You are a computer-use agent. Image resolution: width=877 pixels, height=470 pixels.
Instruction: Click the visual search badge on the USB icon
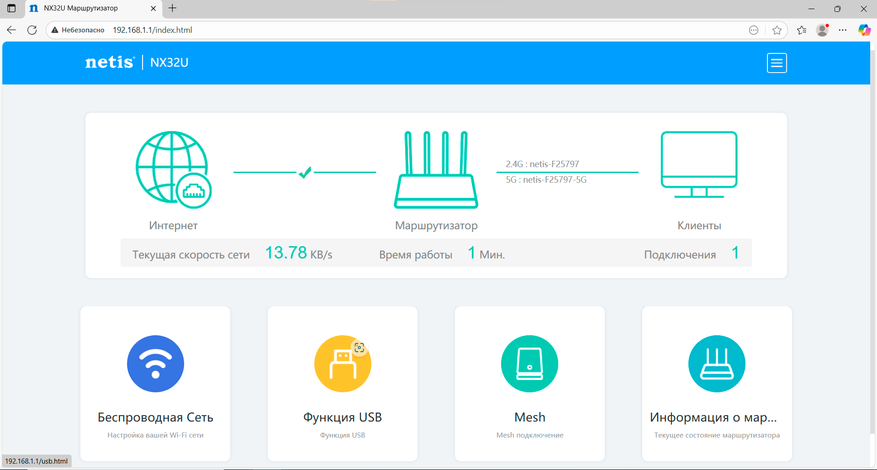coord(359,347)
